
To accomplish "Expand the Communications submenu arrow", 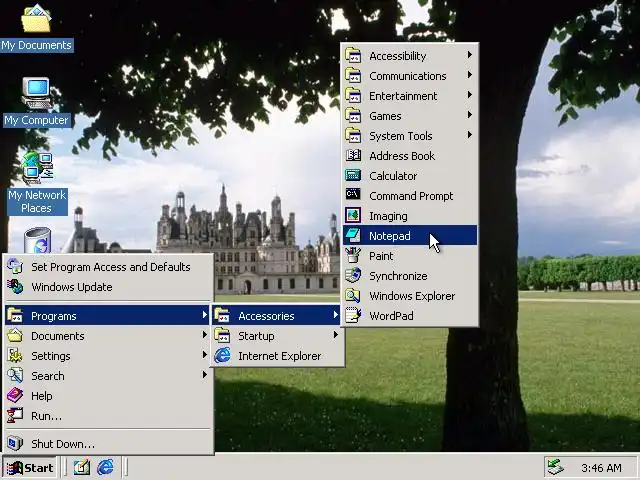I will [470, 75].
